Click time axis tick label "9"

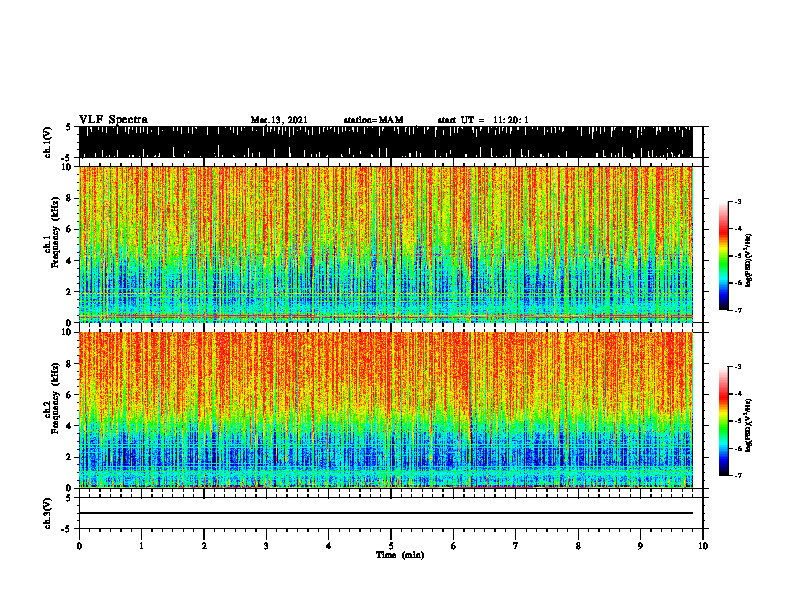(640, 546)
